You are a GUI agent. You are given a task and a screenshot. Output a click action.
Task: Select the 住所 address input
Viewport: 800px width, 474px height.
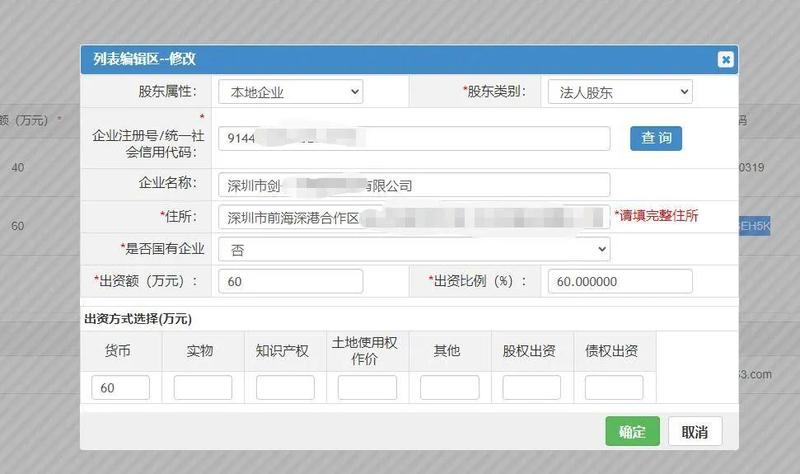[414, 217]
